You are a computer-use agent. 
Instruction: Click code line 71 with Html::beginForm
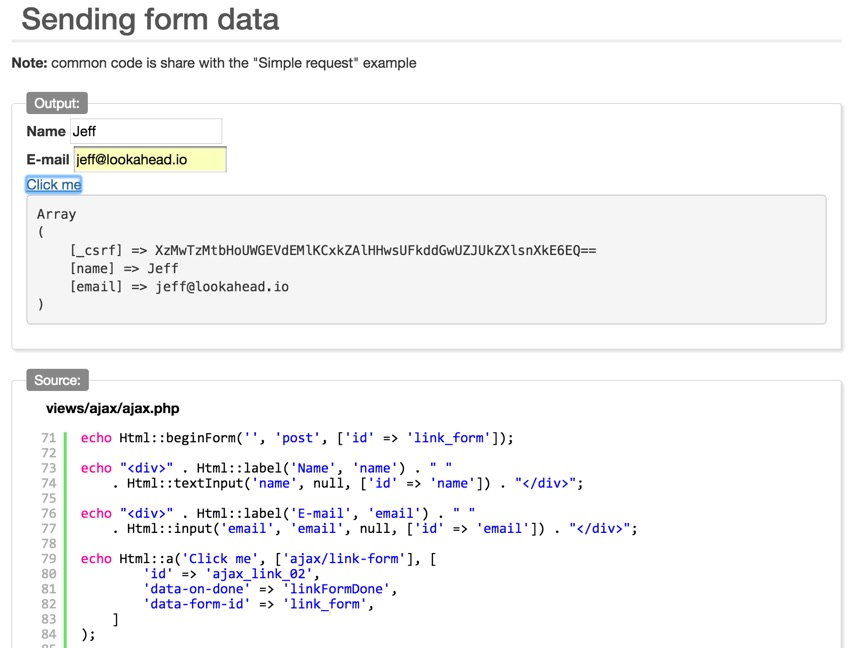pyautogui.click(x=297, y=438)
